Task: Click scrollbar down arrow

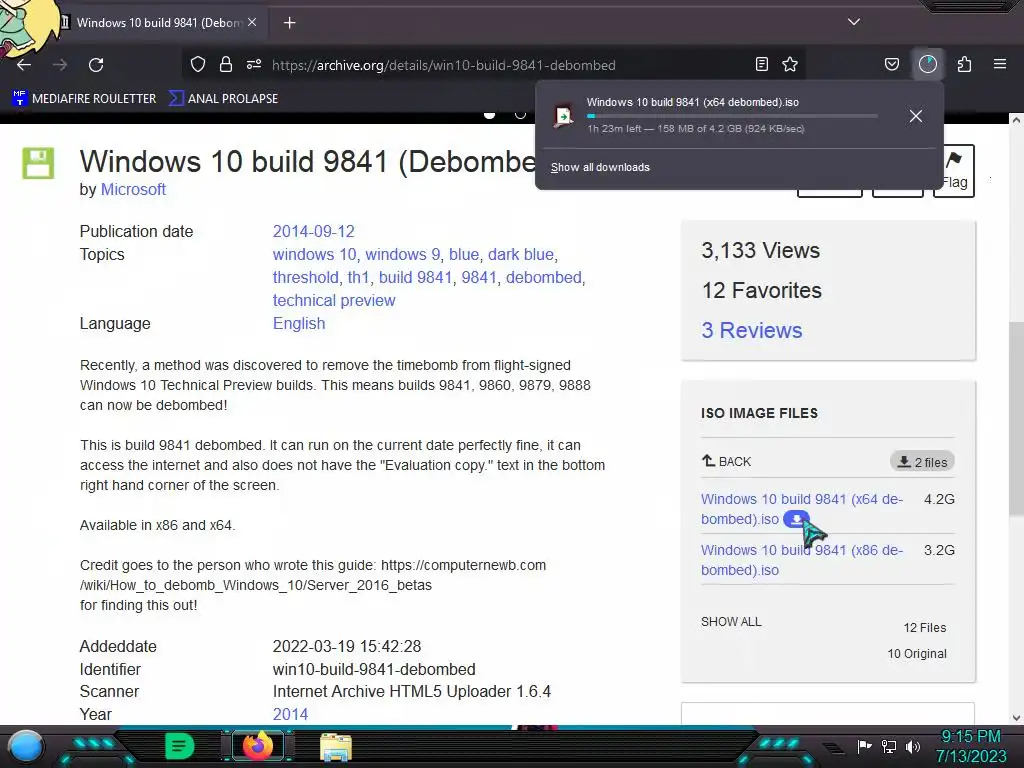Action: point(1016,718)
